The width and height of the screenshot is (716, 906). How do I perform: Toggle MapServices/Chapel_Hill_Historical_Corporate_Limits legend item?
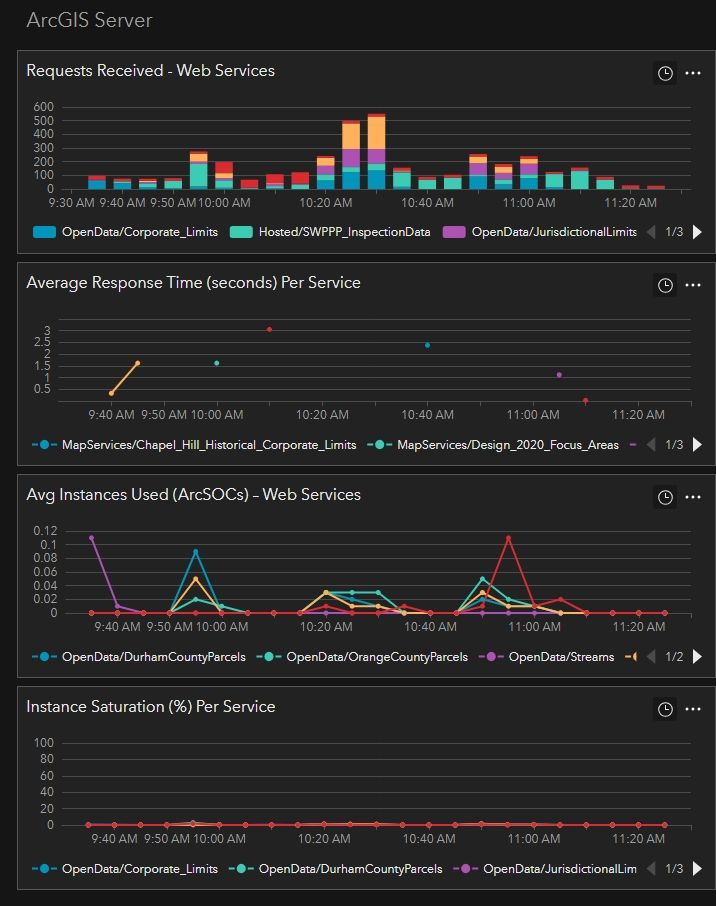click(x=194, y=445)
